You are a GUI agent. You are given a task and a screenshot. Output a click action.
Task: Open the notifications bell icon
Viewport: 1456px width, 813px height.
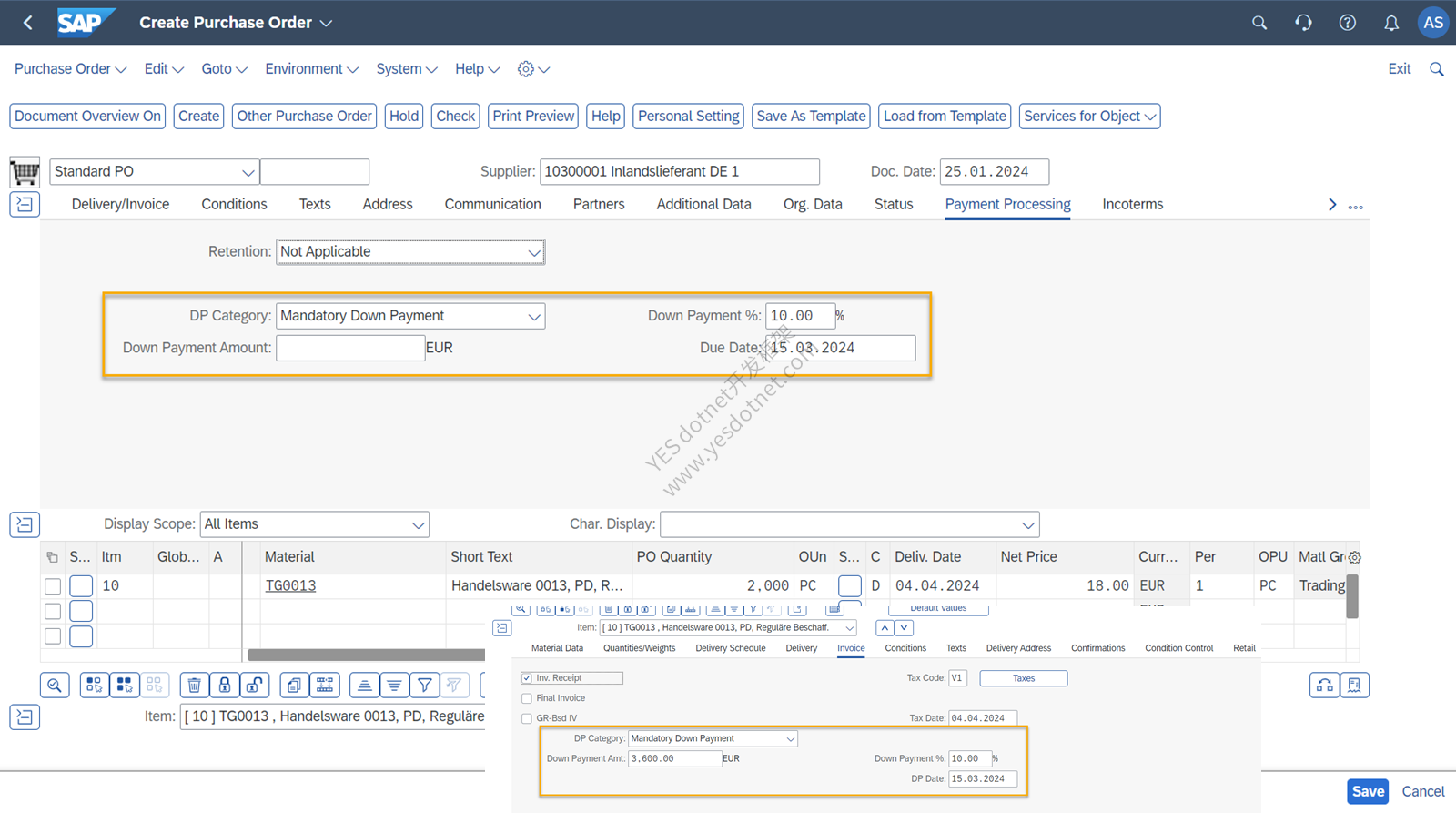1391,23
